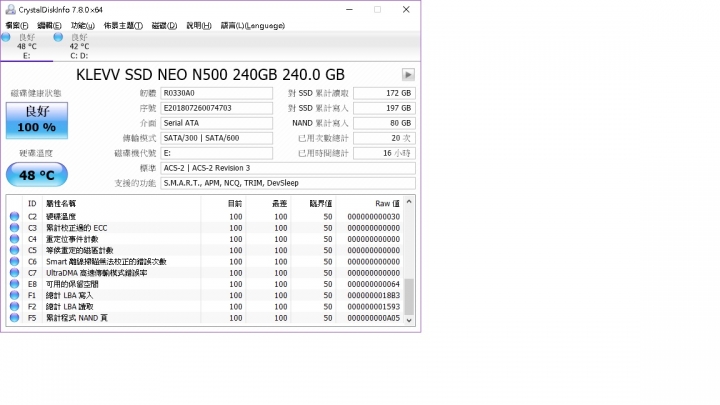Click the status circle of row F2
The height and width of the screenshot is (405, 720).
tap(14, 306)
